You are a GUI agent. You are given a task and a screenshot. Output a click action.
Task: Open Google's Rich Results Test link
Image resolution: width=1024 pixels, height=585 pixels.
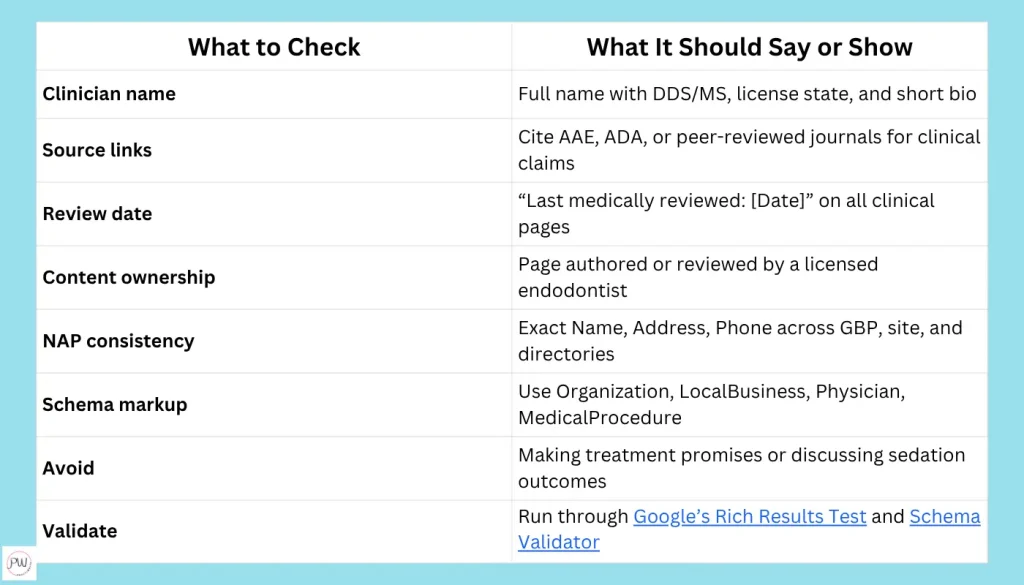coord(749,517)
